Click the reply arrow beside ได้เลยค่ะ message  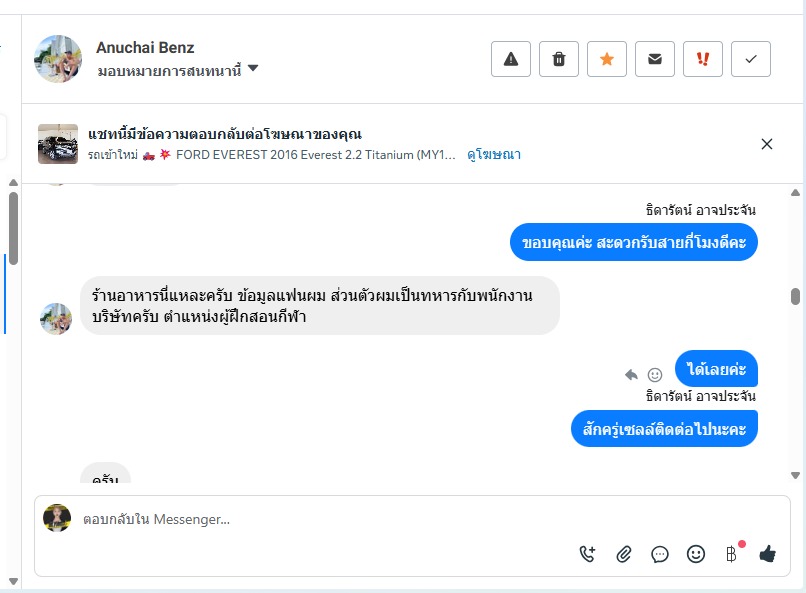click(x=631, y=374)
